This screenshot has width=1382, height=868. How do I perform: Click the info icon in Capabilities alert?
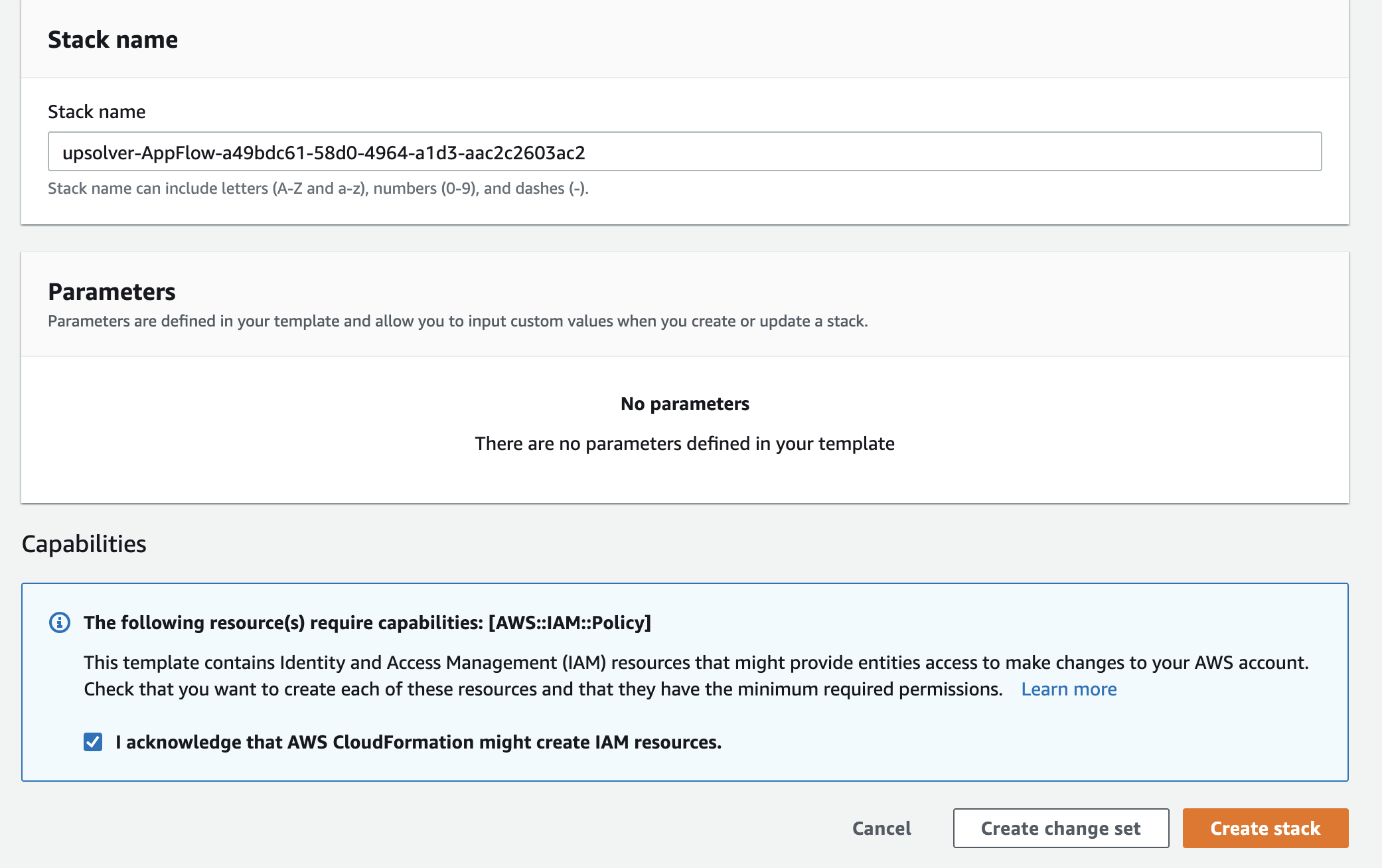[x=60, y=622]
